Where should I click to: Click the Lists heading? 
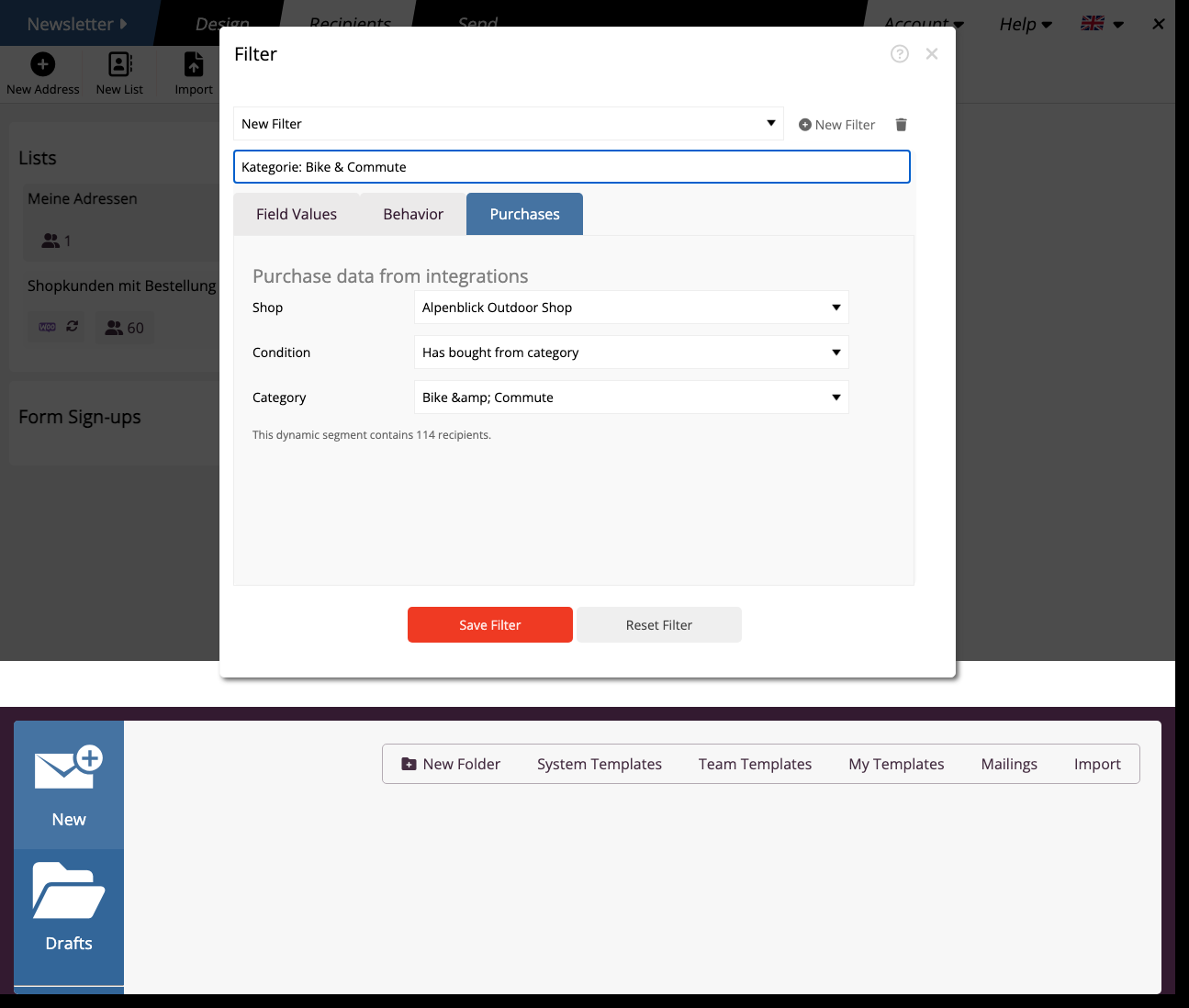(38, 158)
